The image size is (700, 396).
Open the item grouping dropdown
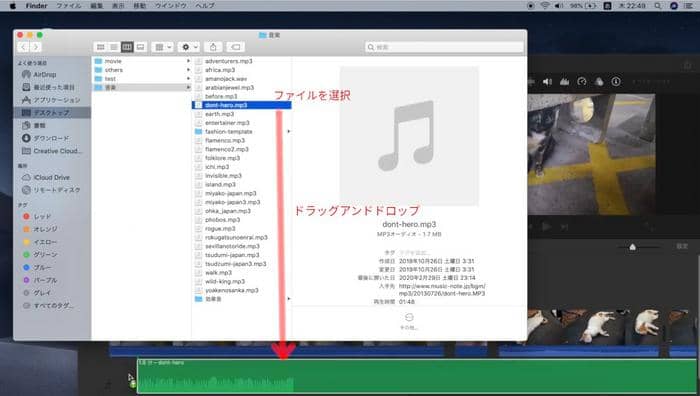click(x=162, y=47)
